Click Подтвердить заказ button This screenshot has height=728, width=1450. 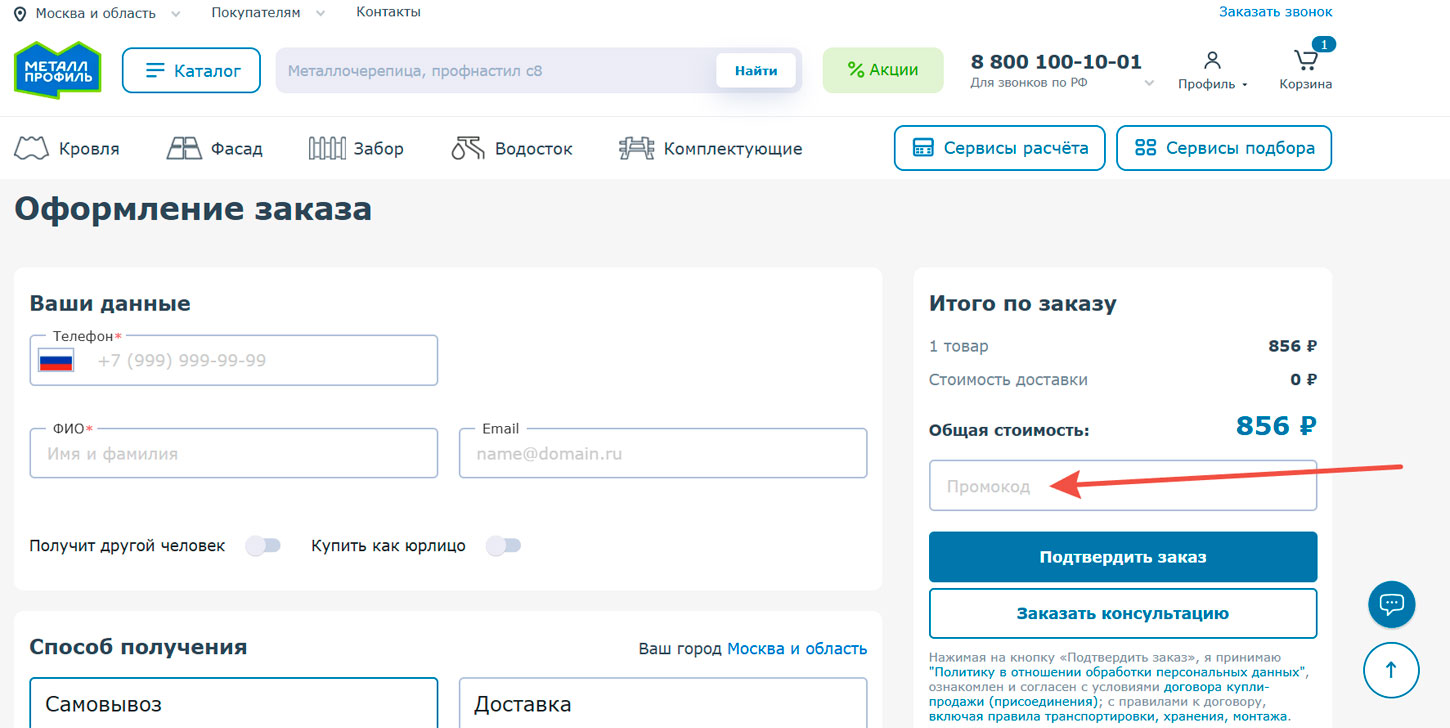coord(1123,557)
